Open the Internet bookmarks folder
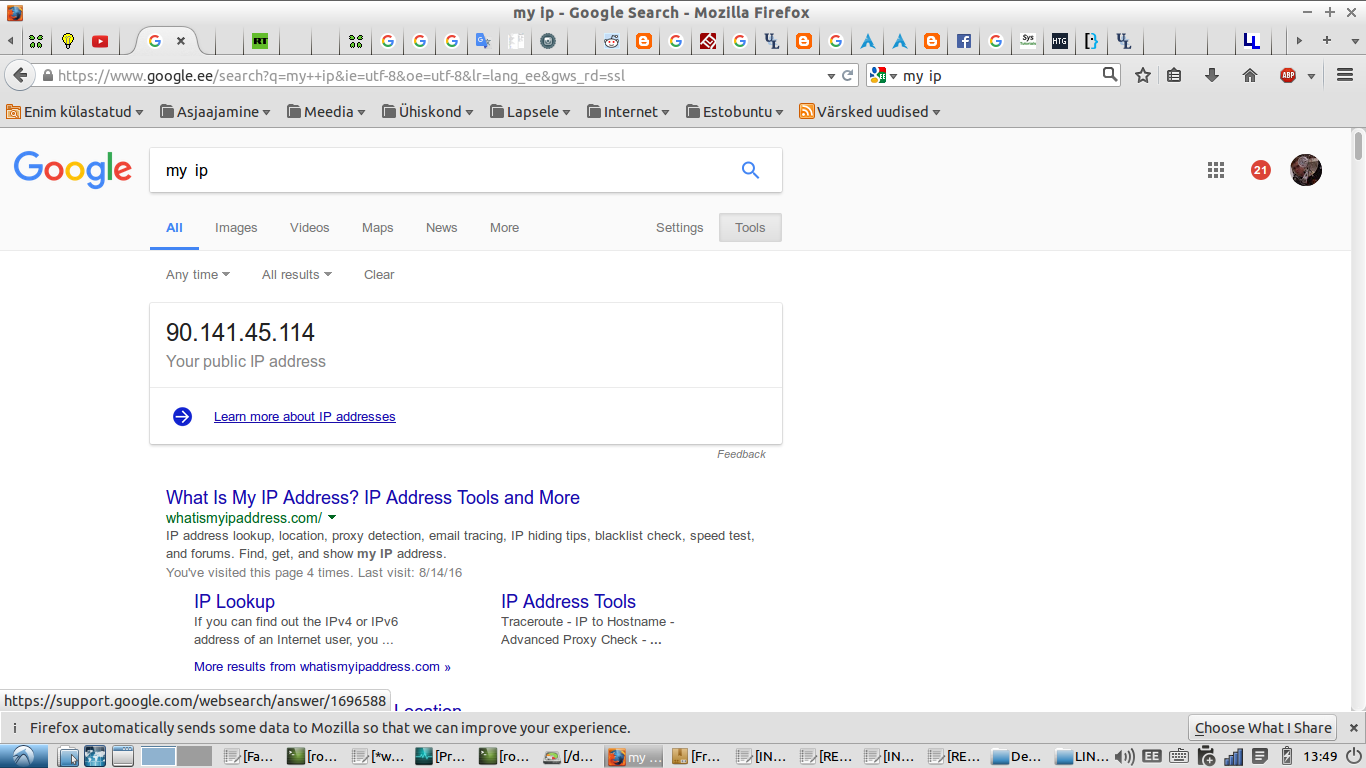 [628, 112]
